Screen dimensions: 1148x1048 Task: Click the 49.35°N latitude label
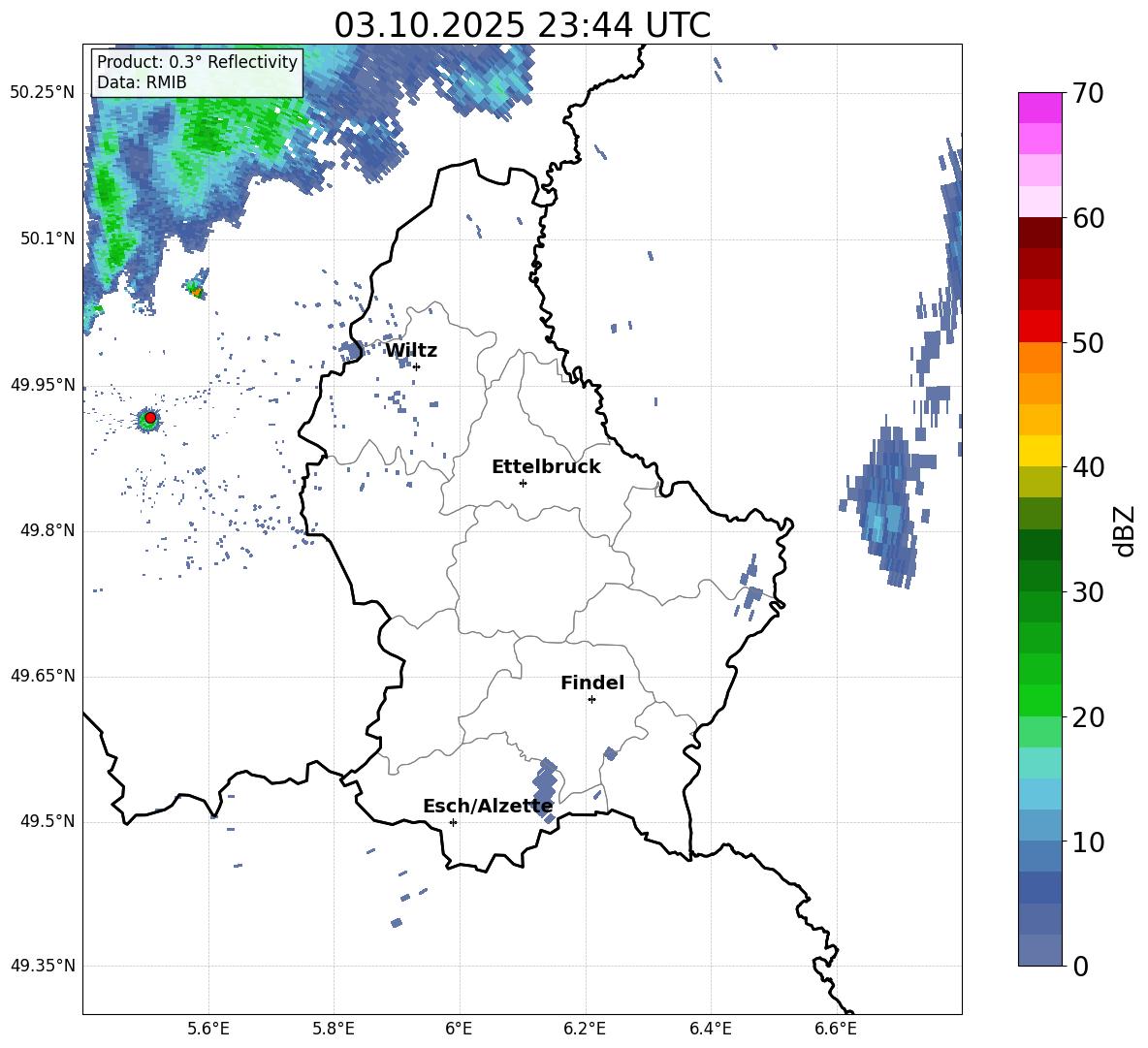(x=42, y=966)
